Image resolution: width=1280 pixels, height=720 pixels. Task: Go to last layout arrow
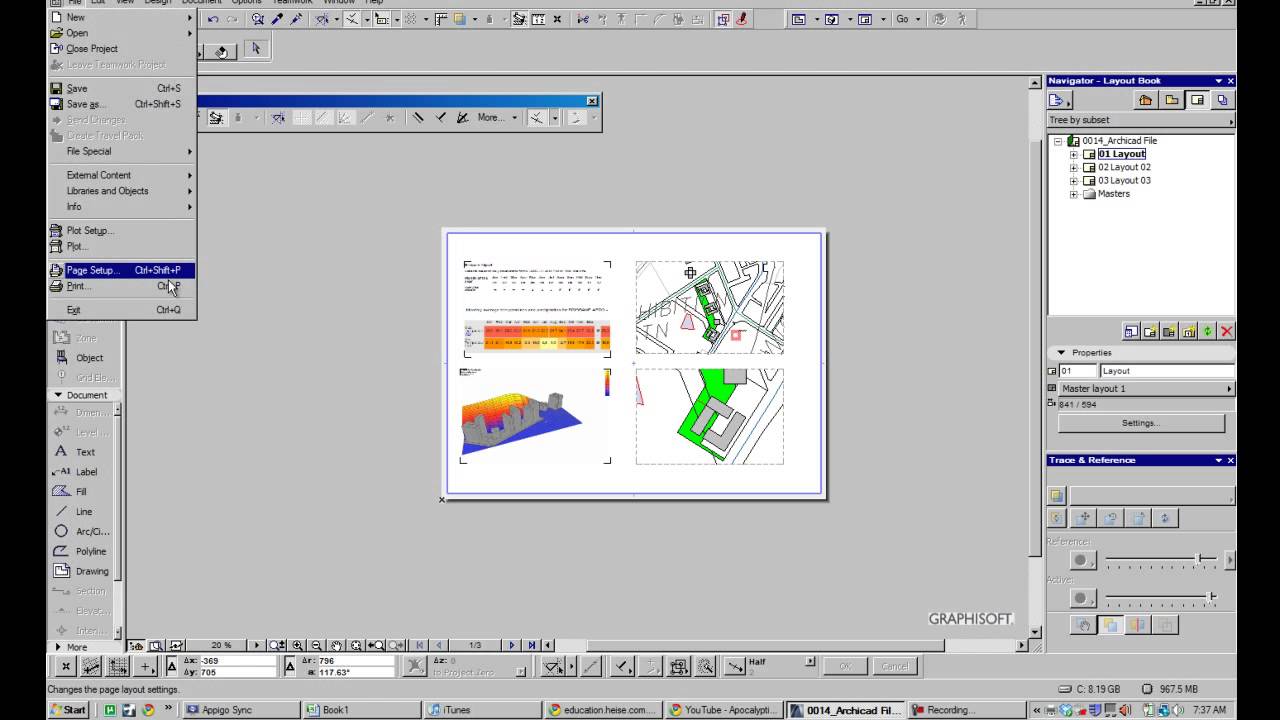coord(532,646)
